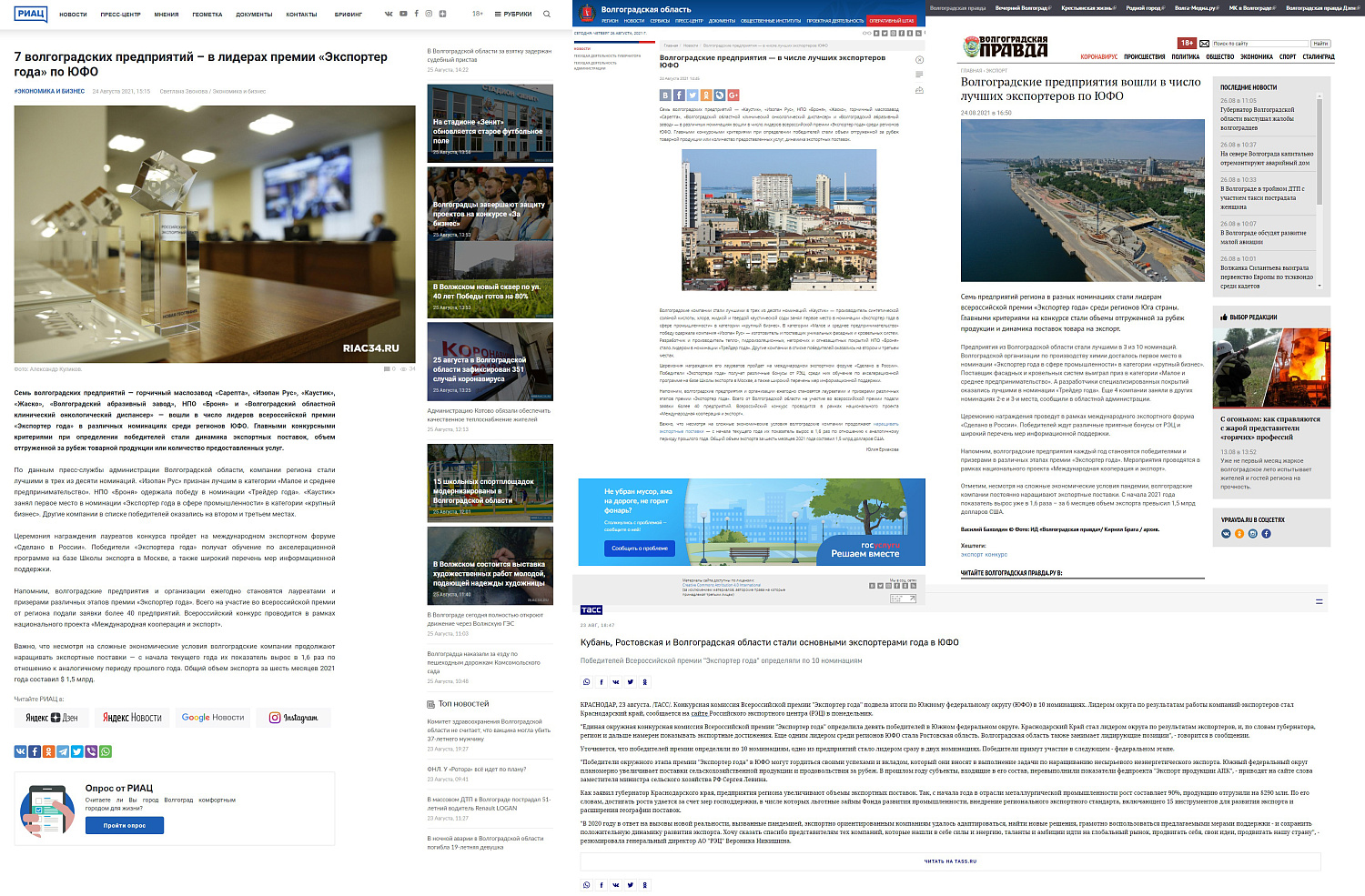
Task: Open РИАЦ's Yandex Zen icon in header
Action: pyautogui.click(x=442, y=14)
